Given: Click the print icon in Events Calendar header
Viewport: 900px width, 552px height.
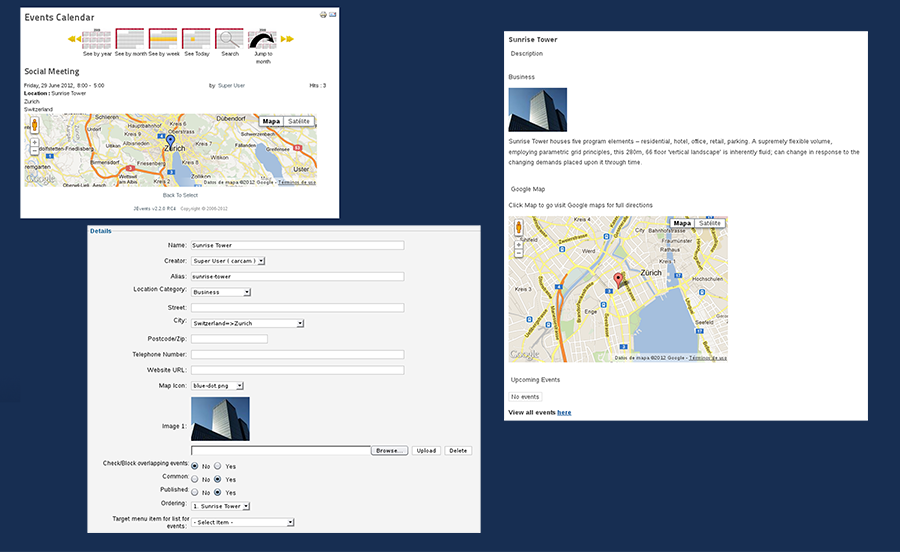Looking at the screenshot, I should (x=323, y=15).
